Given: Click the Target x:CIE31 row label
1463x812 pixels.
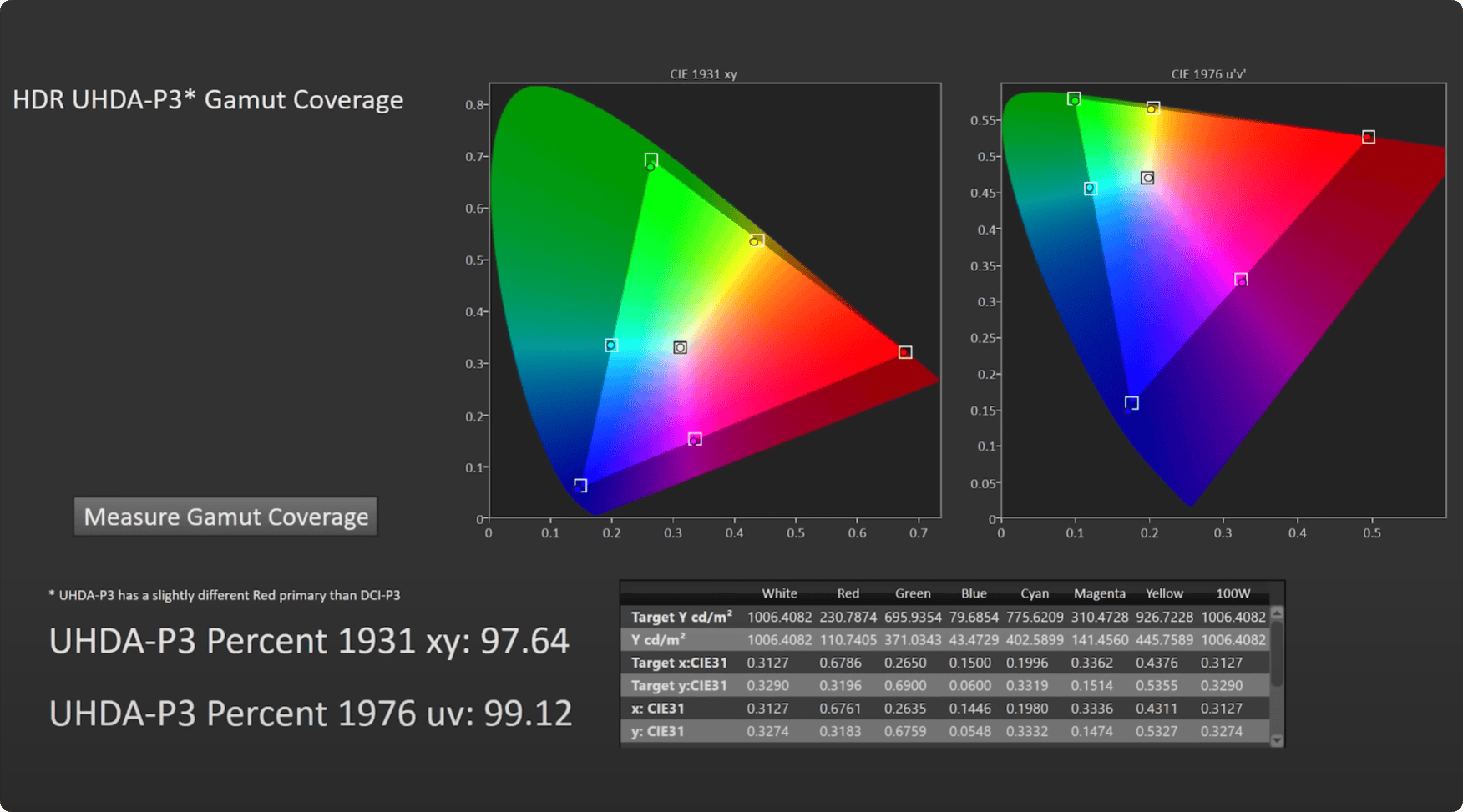Looking at the screenshot, I should point(679,663).
